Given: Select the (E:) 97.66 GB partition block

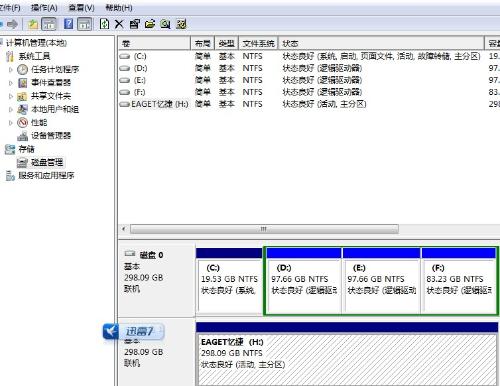Looking at the screenshot, I should (x=381, y=281).
